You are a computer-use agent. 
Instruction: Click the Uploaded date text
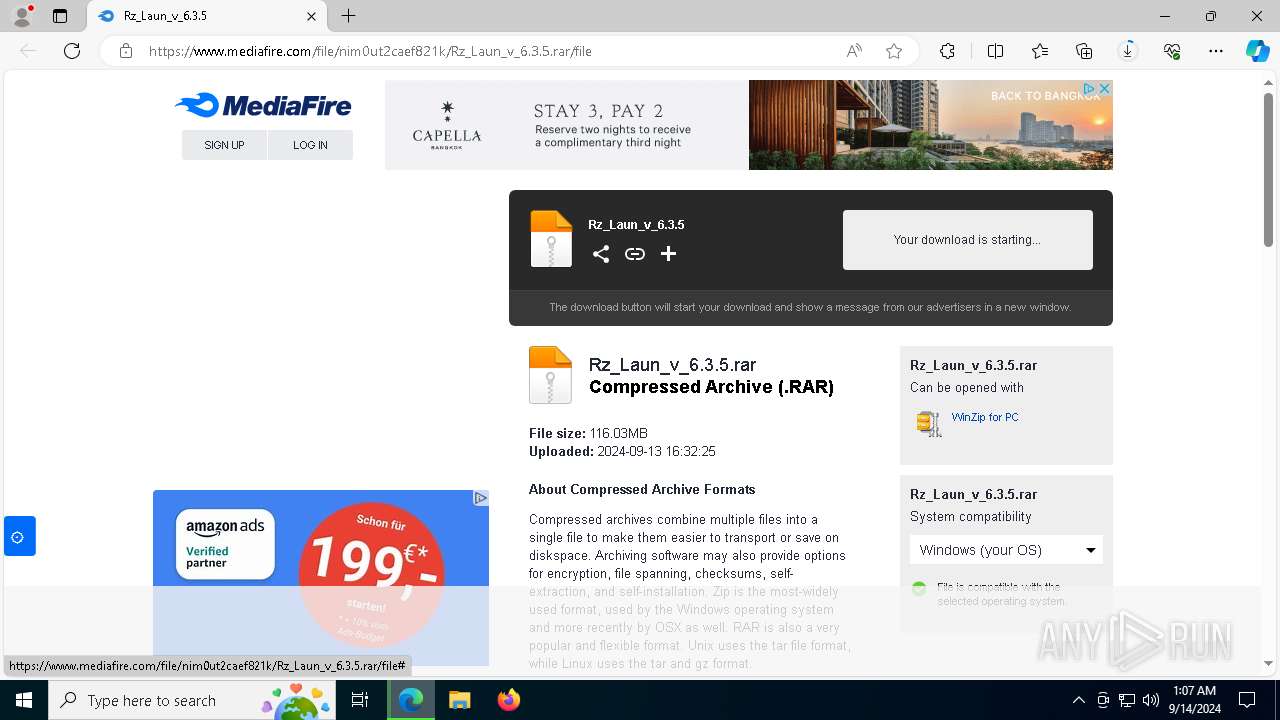click(622, 451)
